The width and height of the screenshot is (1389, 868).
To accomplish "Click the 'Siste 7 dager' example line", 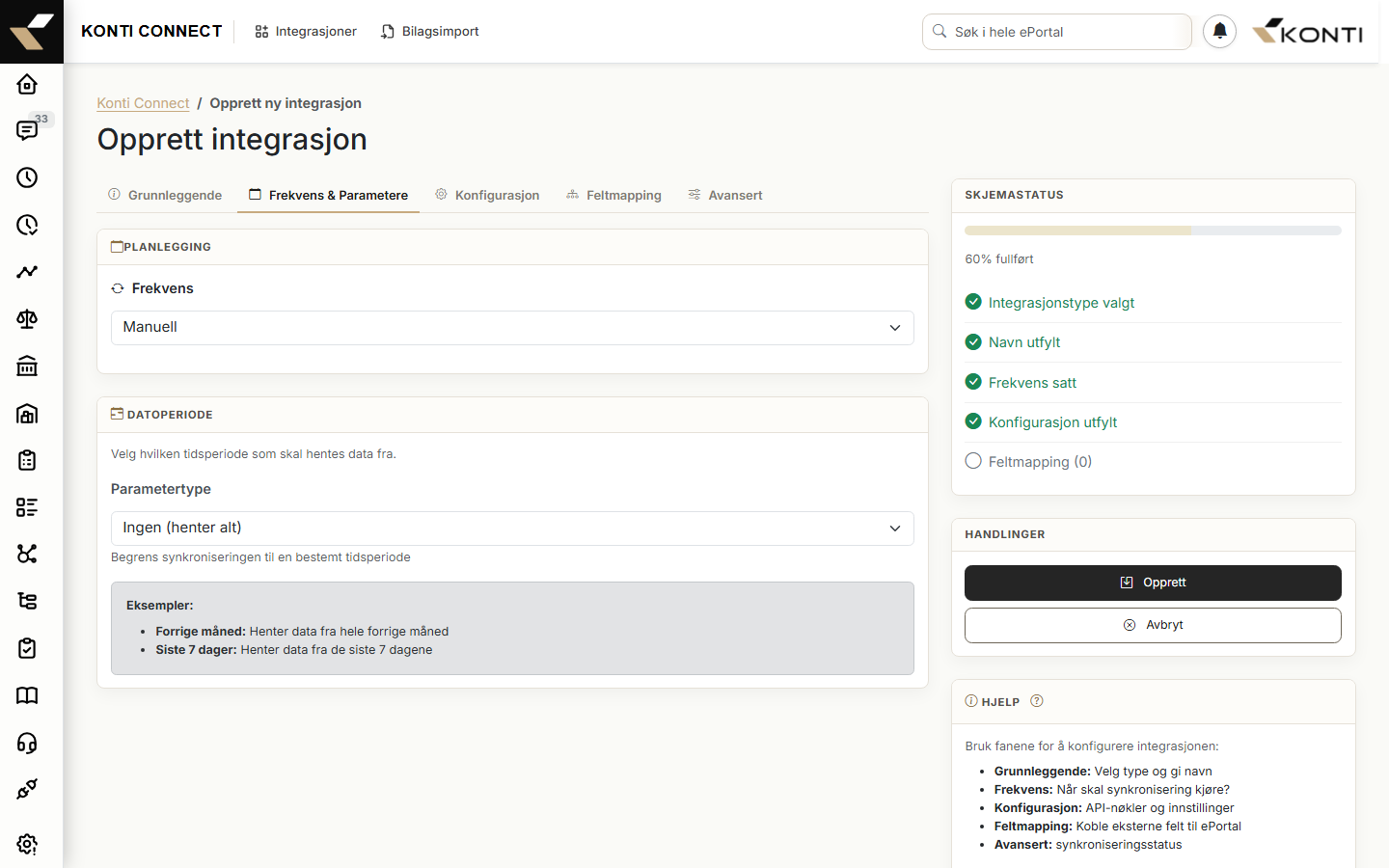I will point(294,650).
